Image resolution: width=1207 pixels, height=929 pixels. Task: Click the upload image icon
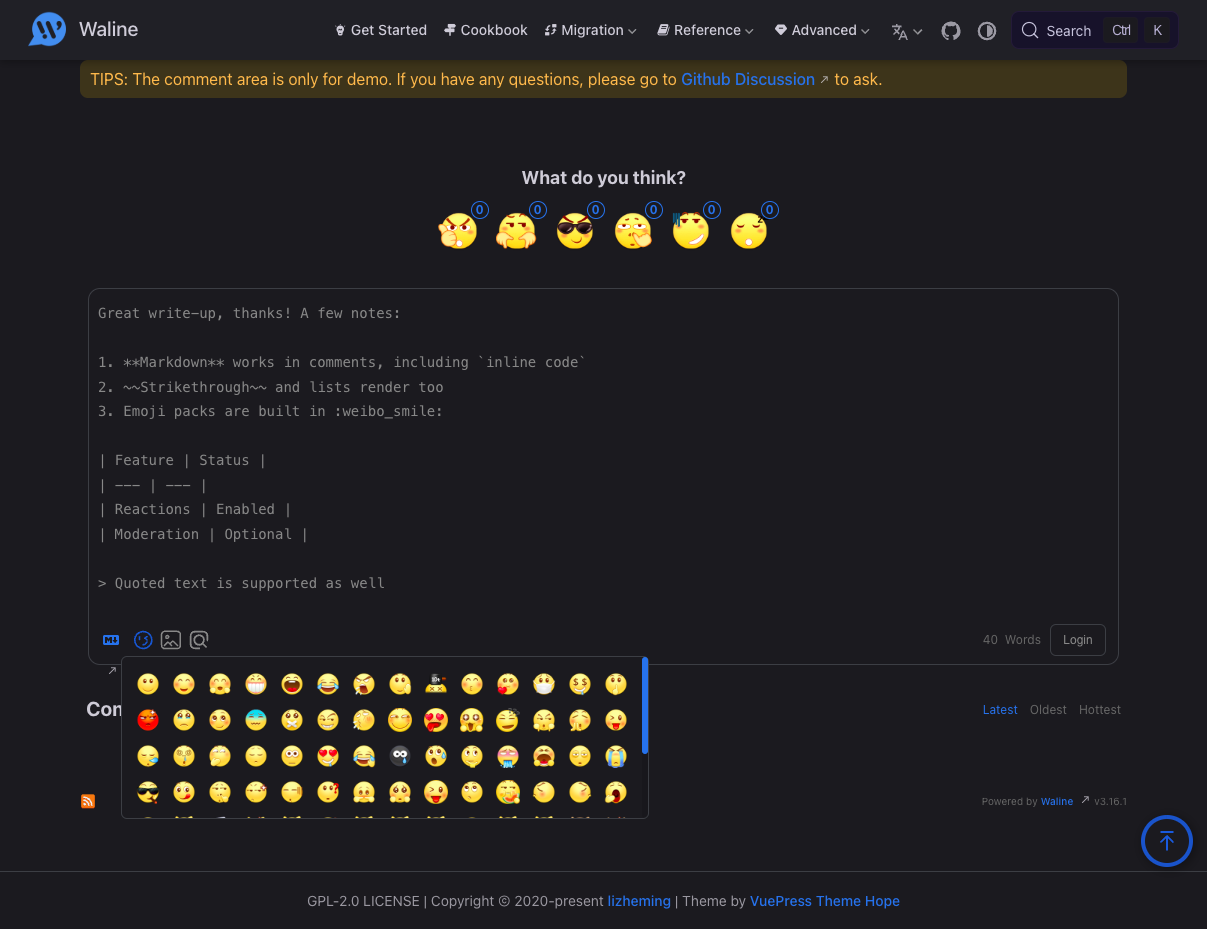[171, 640]
